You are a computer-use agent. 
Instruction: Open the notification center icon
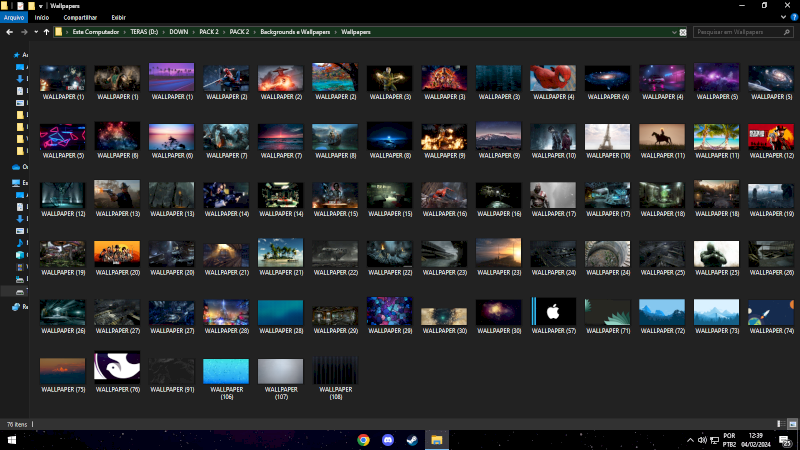[x=785, y=440]
